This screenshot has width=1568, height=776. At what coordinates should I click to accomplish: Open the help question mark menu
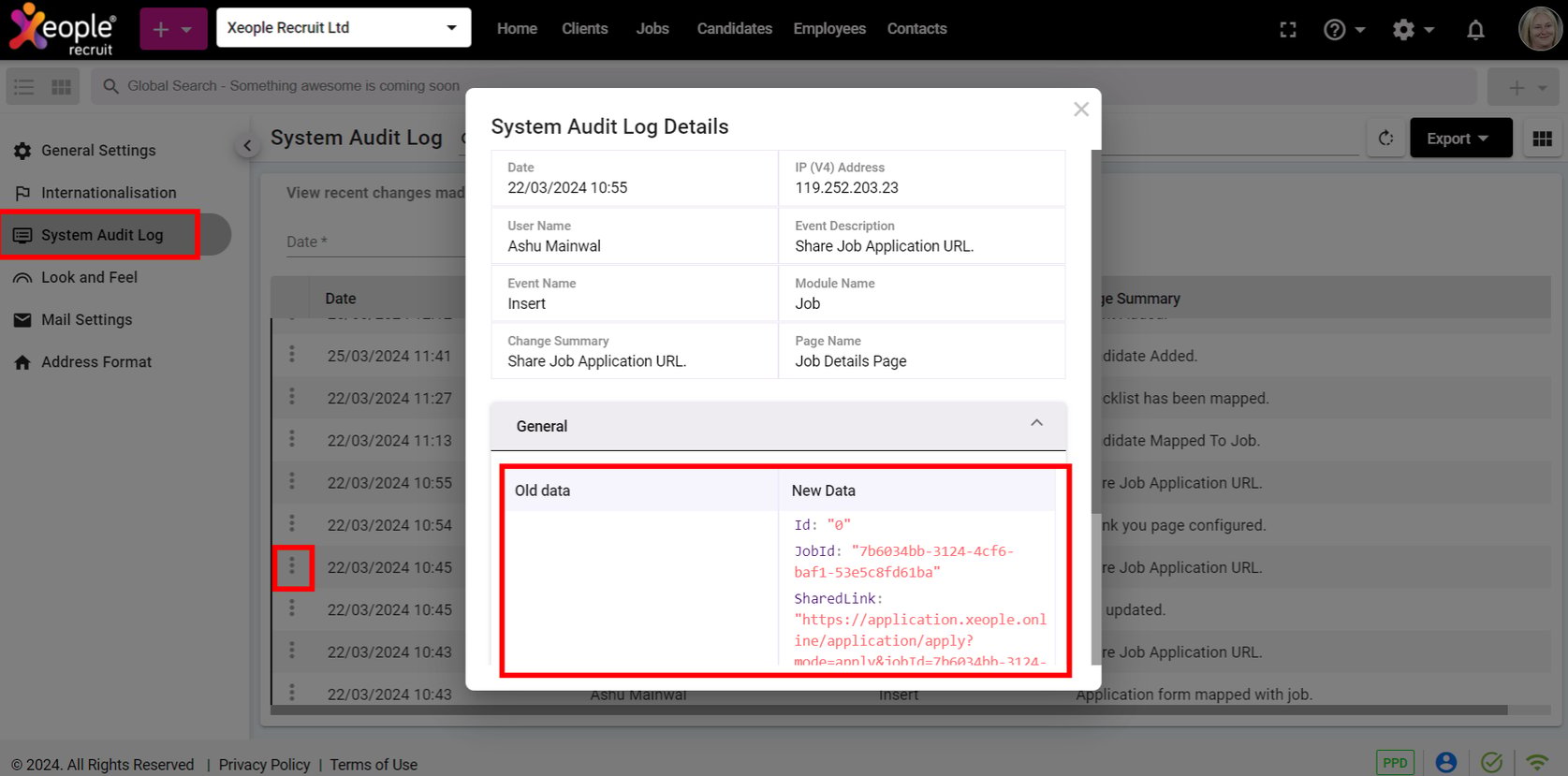1344,30
